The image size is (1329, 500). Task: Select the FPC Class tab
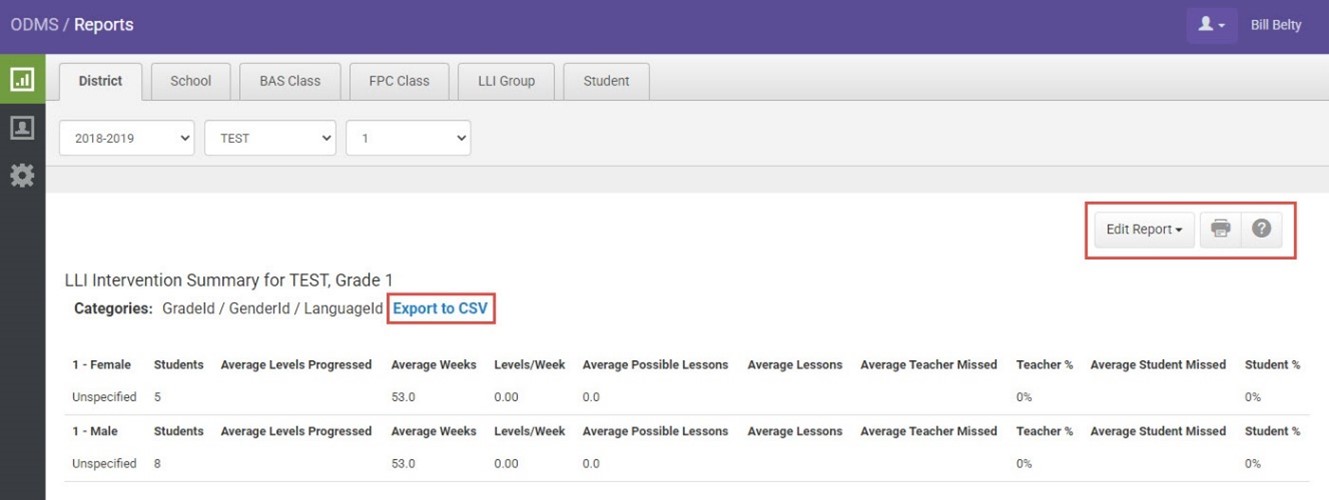click(x=399, y=81)
